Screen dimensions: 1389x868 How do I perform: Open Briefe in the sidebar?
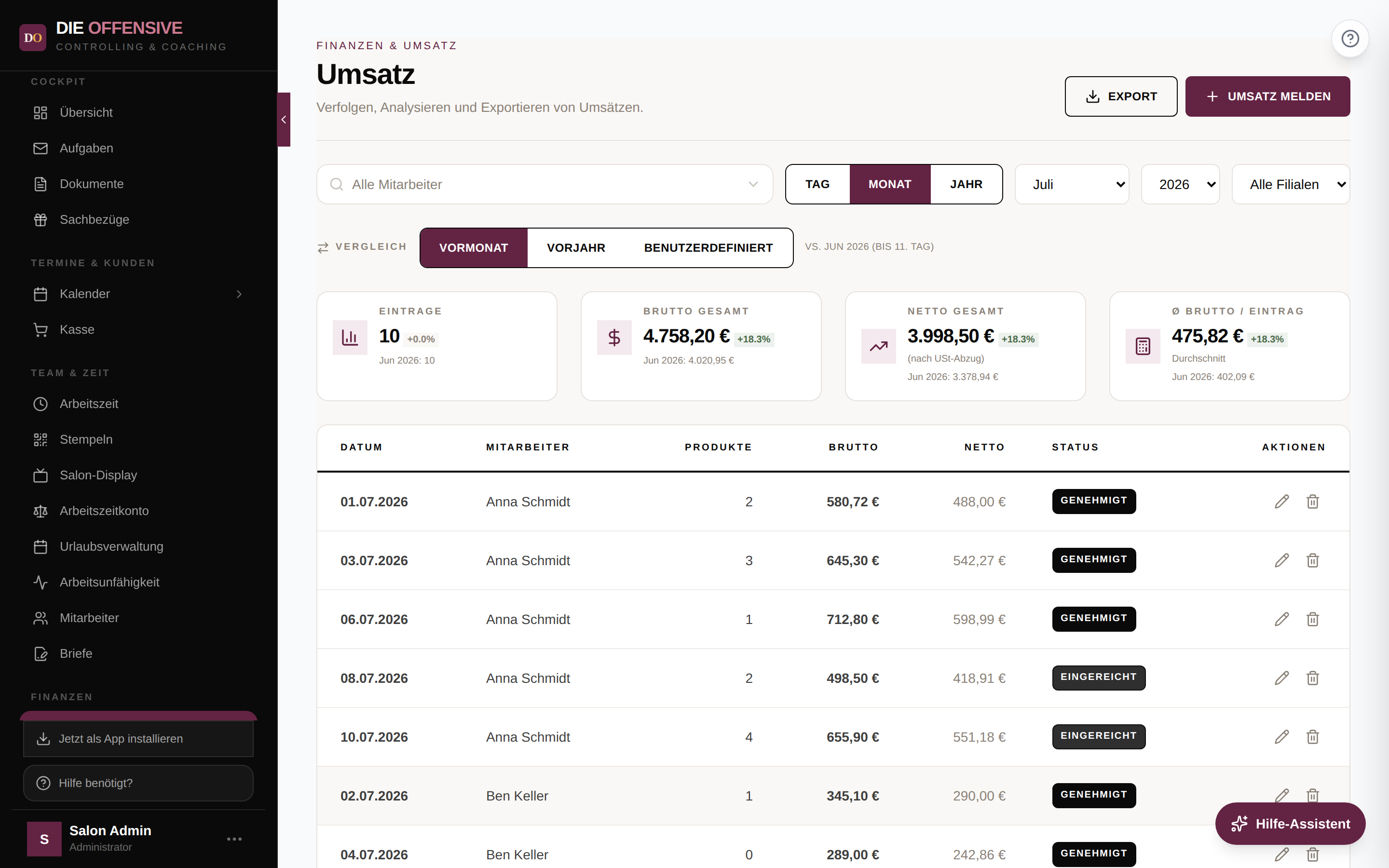point(138,653)
